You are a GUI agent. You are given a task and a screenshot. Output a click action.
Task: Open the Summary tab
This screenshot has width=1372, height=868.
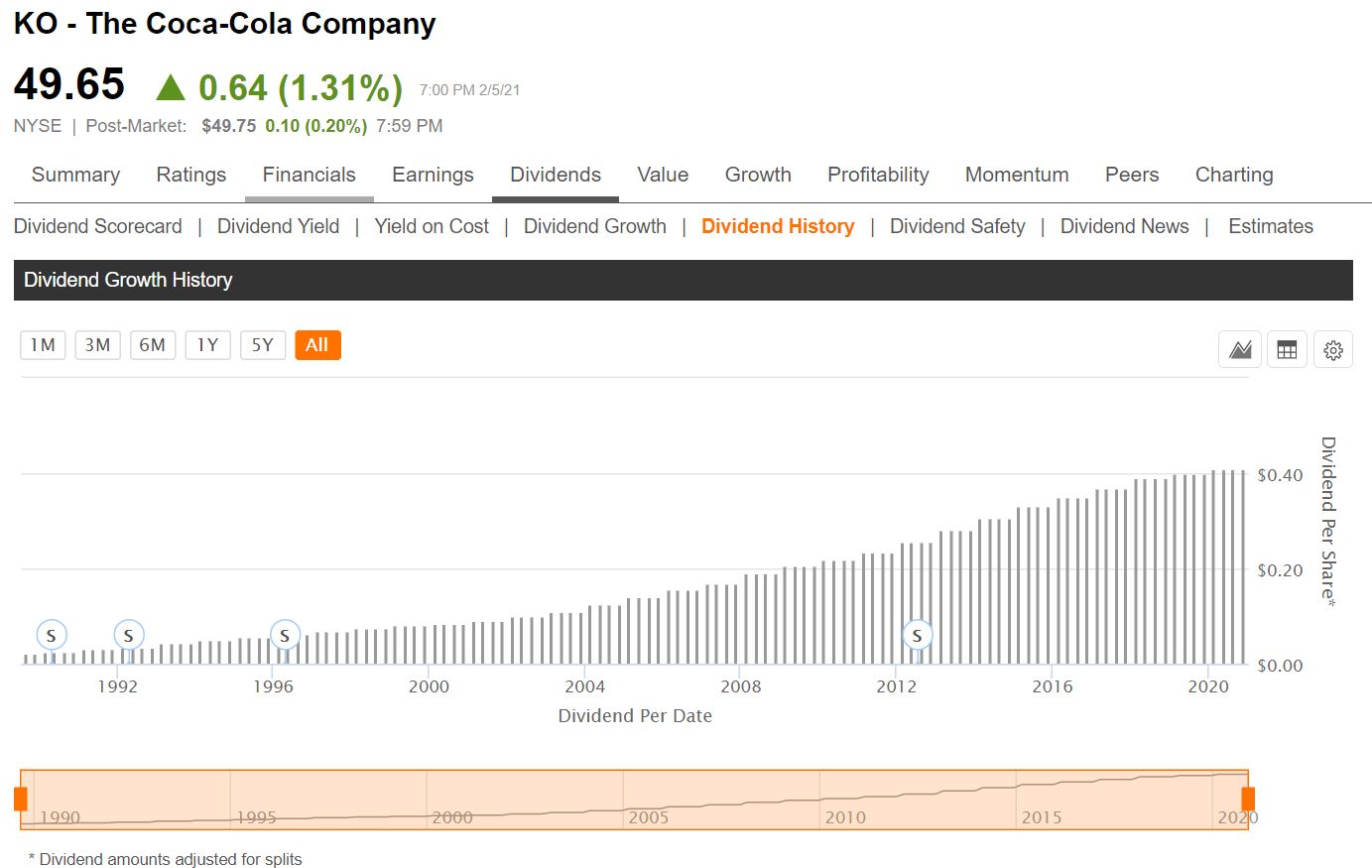[x=75, y=175]
